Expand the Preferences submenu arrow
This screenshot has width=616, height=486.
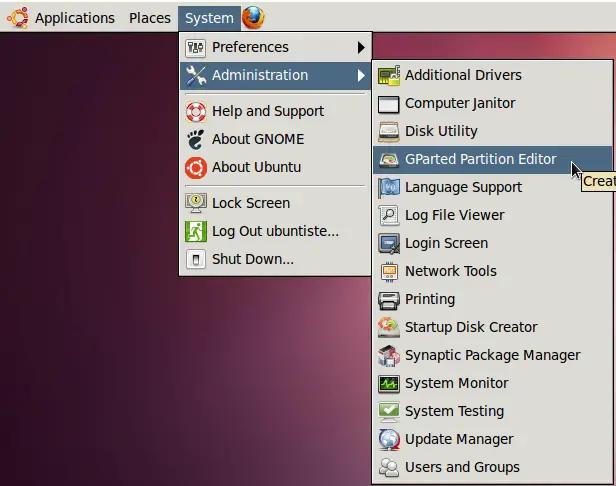[361, 48]
